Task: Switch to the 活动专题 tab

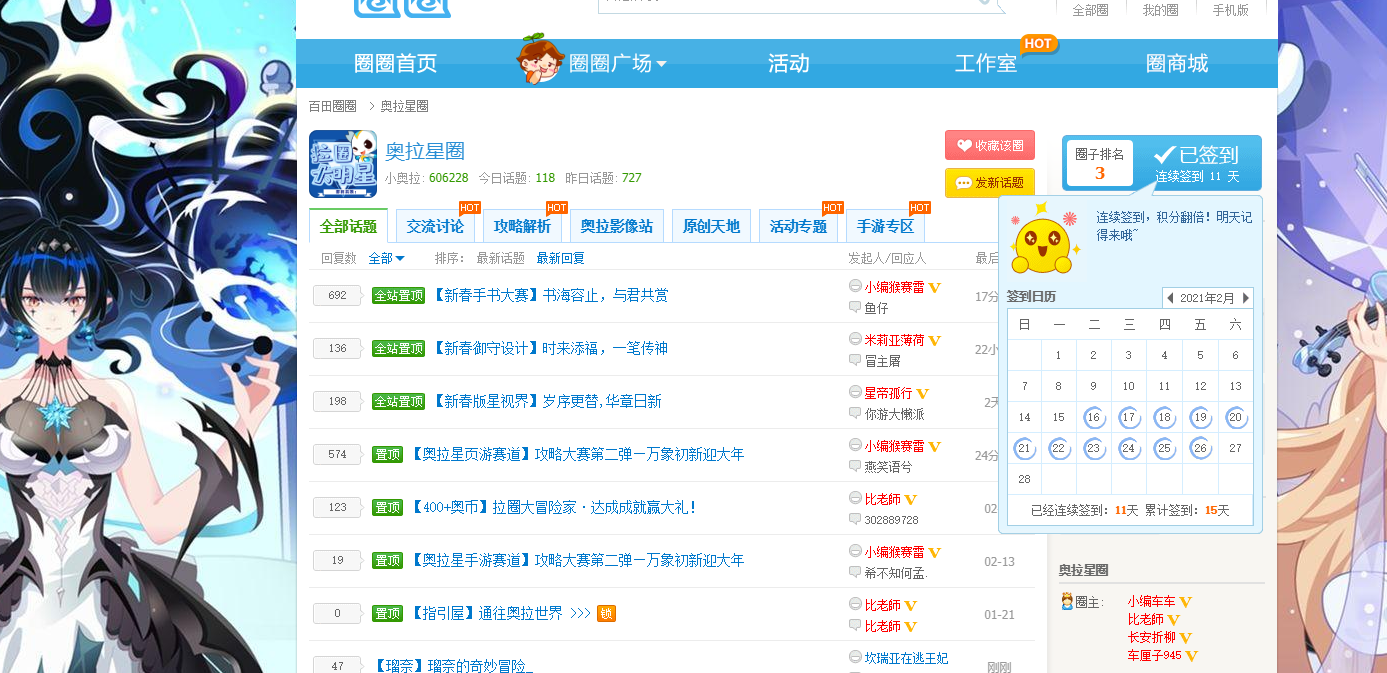Action: pyautogui.click(x=798, y=227)
